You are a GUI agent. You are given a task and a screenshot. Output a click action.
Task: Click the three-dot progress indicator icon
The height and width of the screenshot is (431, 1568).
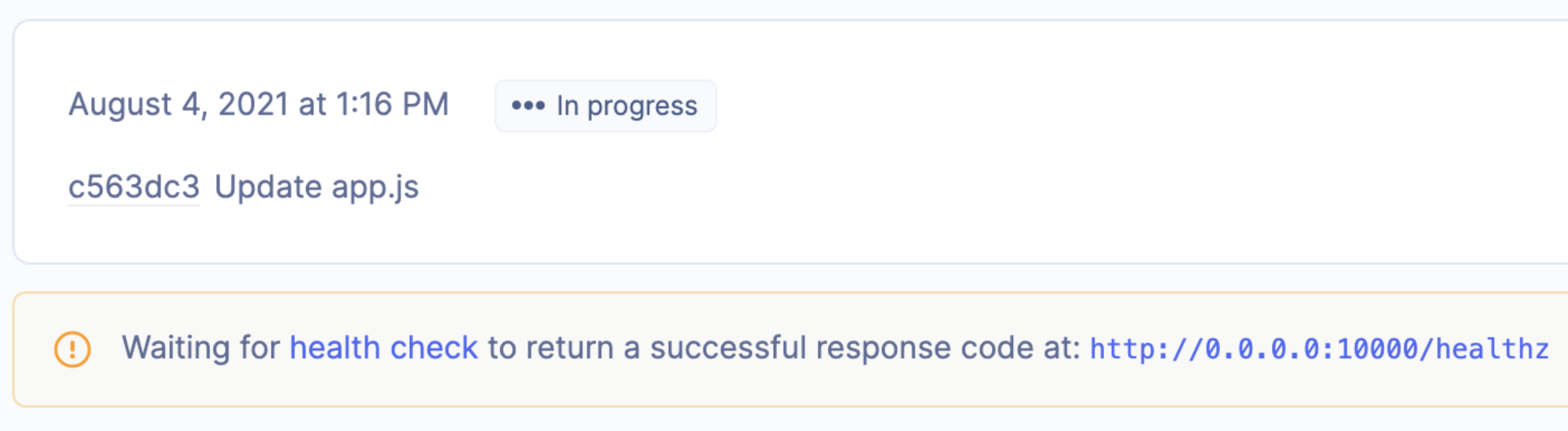528,106
